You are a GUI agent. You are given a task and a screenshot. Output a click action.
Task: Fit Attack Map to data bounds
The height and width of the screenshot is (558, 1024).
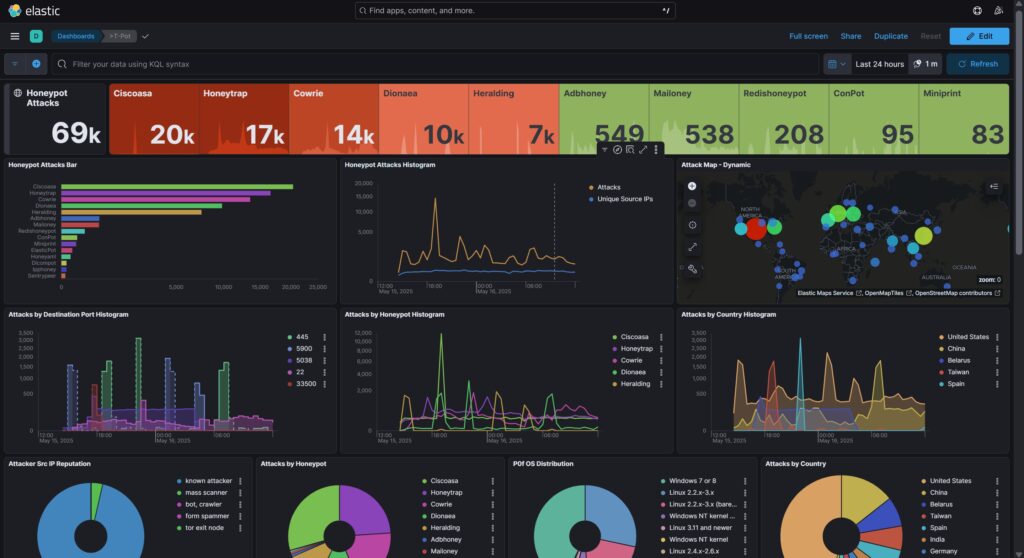pos(692,225)
